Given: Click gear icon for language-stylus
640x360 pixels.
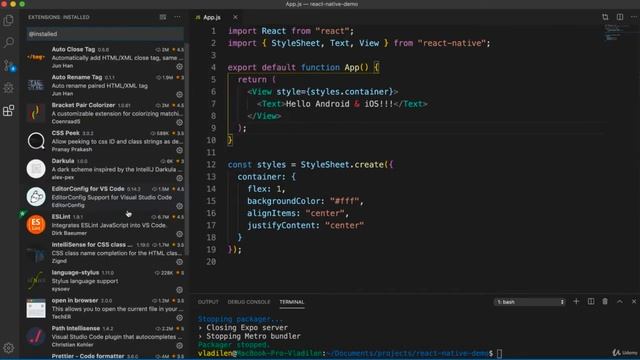Looking at the screenshot, I should [180, 290].
